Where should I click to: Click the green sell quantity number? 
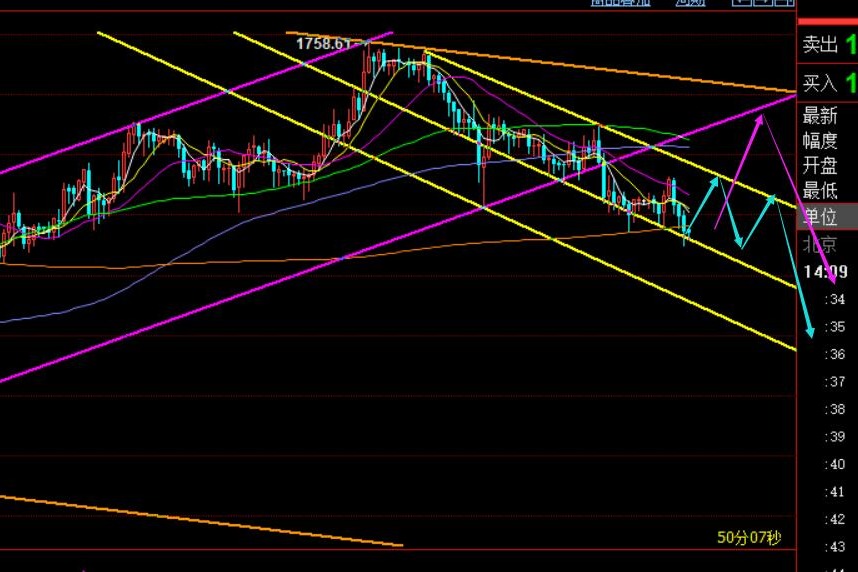[851, 45]
